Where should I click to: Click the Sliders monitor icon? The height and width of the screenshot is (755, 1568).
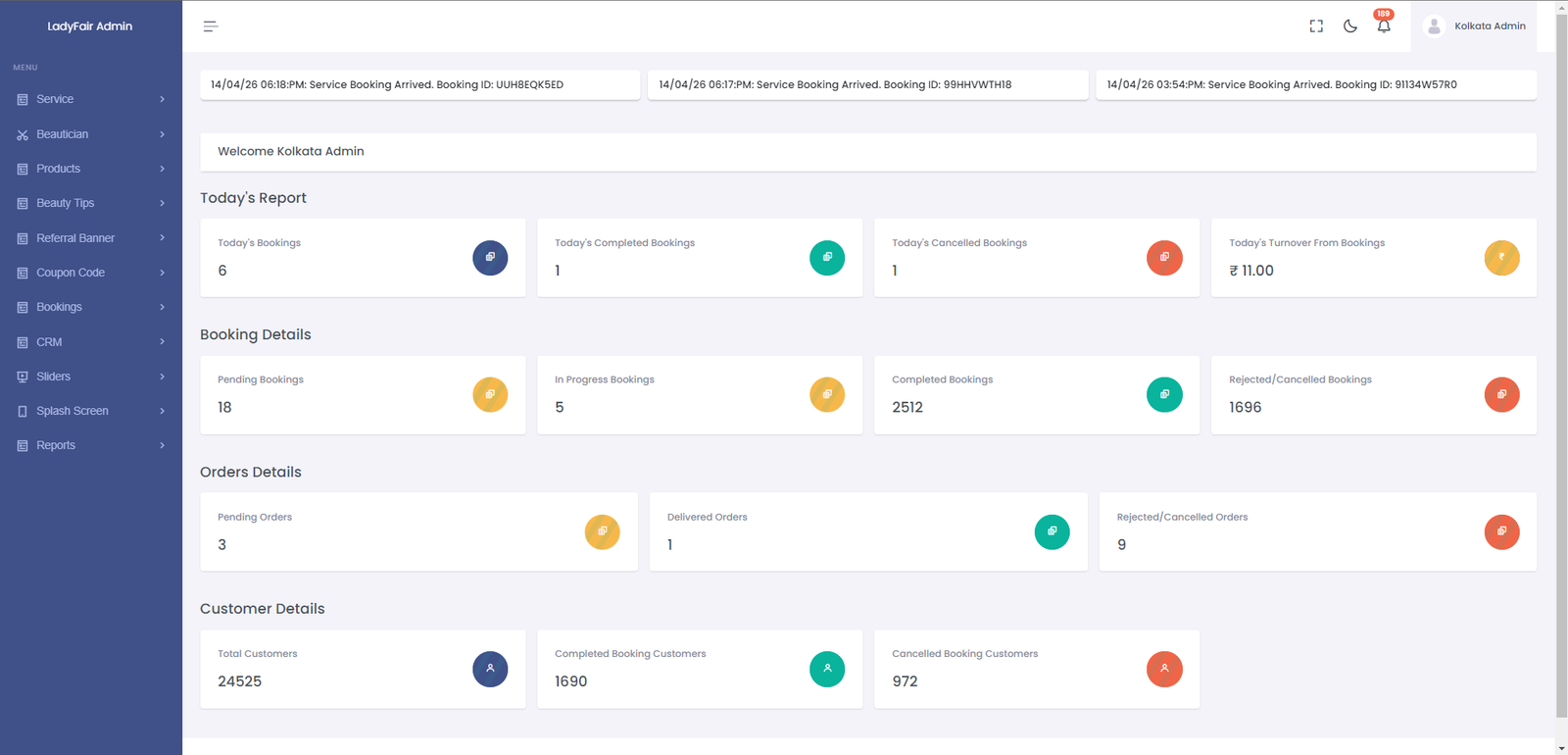(23, 377)
